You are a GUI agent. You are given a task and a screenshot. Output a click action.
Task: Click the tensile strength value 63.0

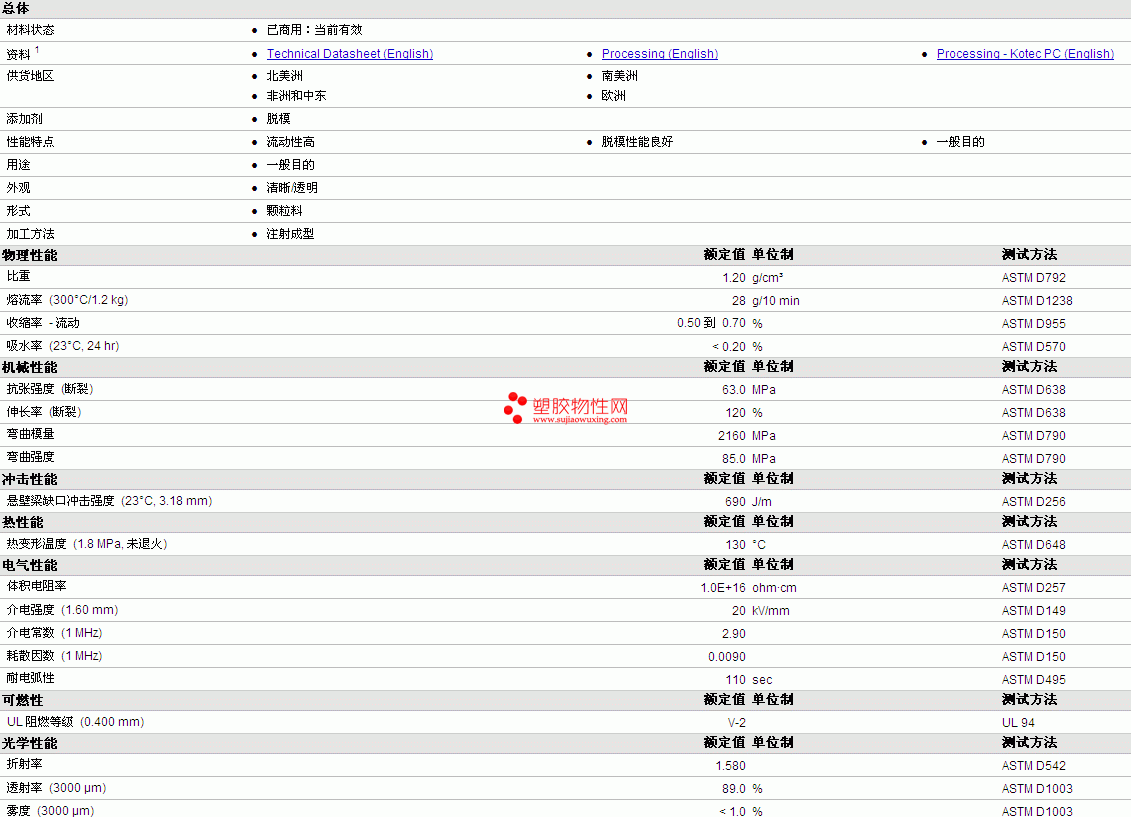734,389
